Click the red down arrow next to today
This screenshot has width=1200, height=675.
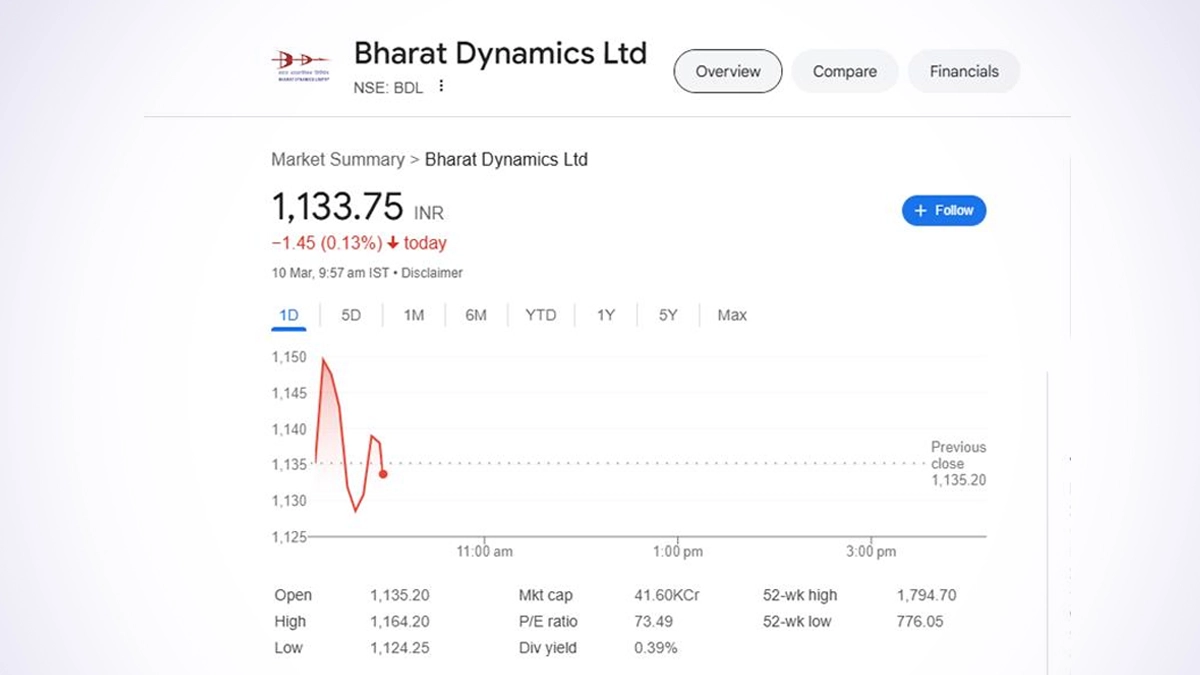tap(394, 243)
